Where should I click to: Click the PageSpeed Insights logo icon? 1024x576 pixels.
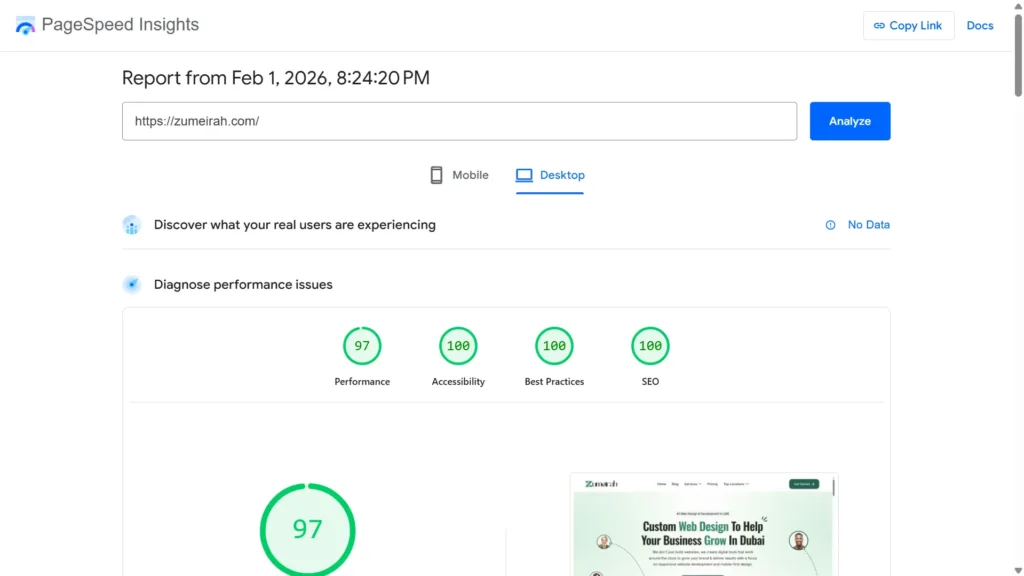[25, 24]
